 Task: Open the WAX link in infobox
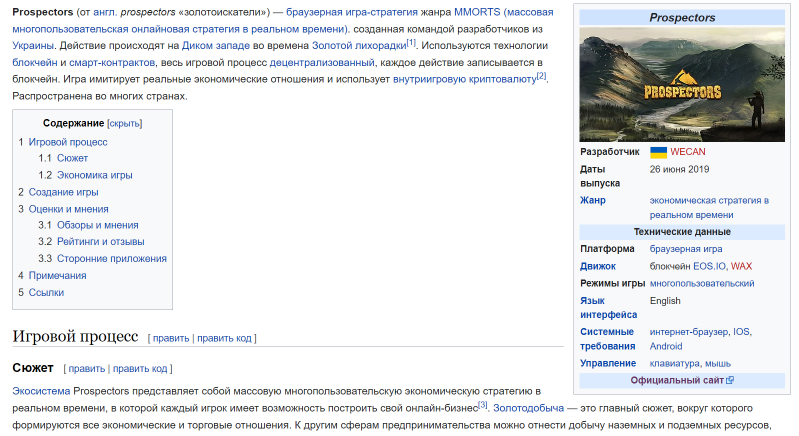pyautogui.click(x=741, y=266)
